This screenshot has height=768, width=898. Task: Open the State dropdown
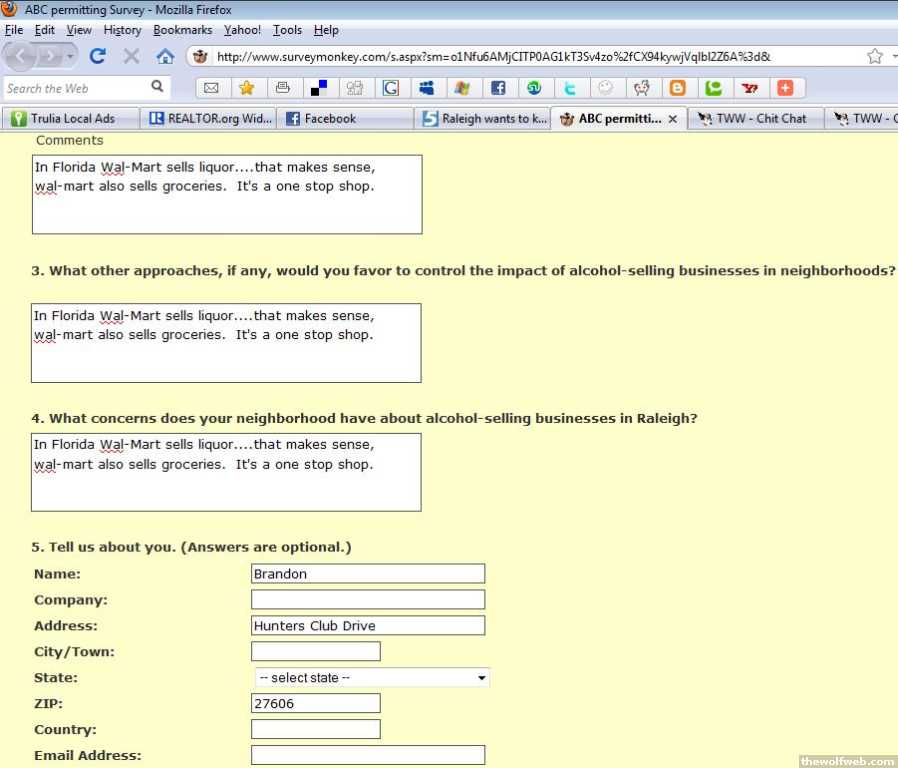coord(372,678)
